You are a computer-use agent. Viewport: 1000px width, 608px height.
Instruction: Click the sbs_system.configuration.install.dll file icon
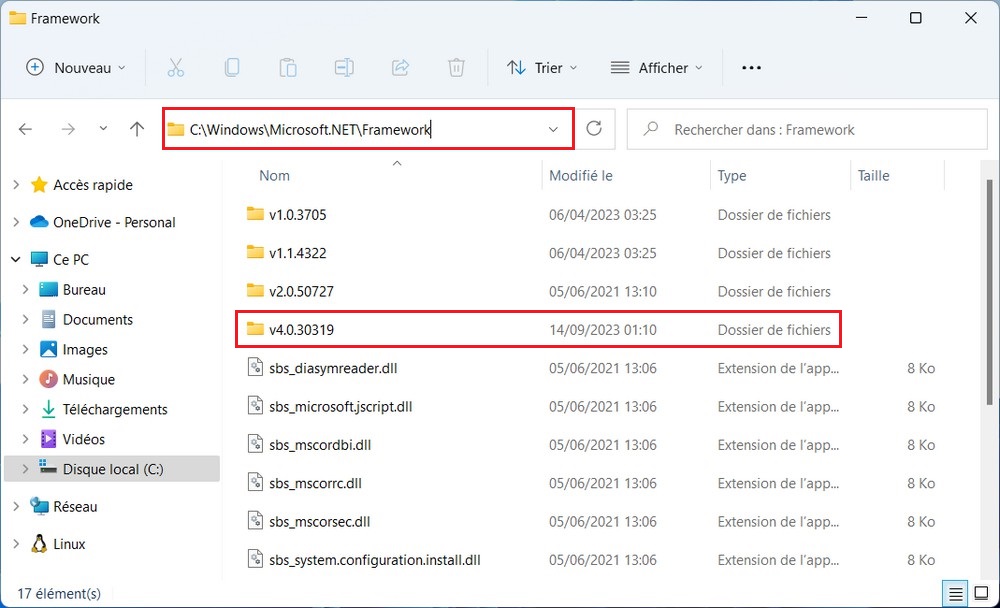click(x=255, y=559)
